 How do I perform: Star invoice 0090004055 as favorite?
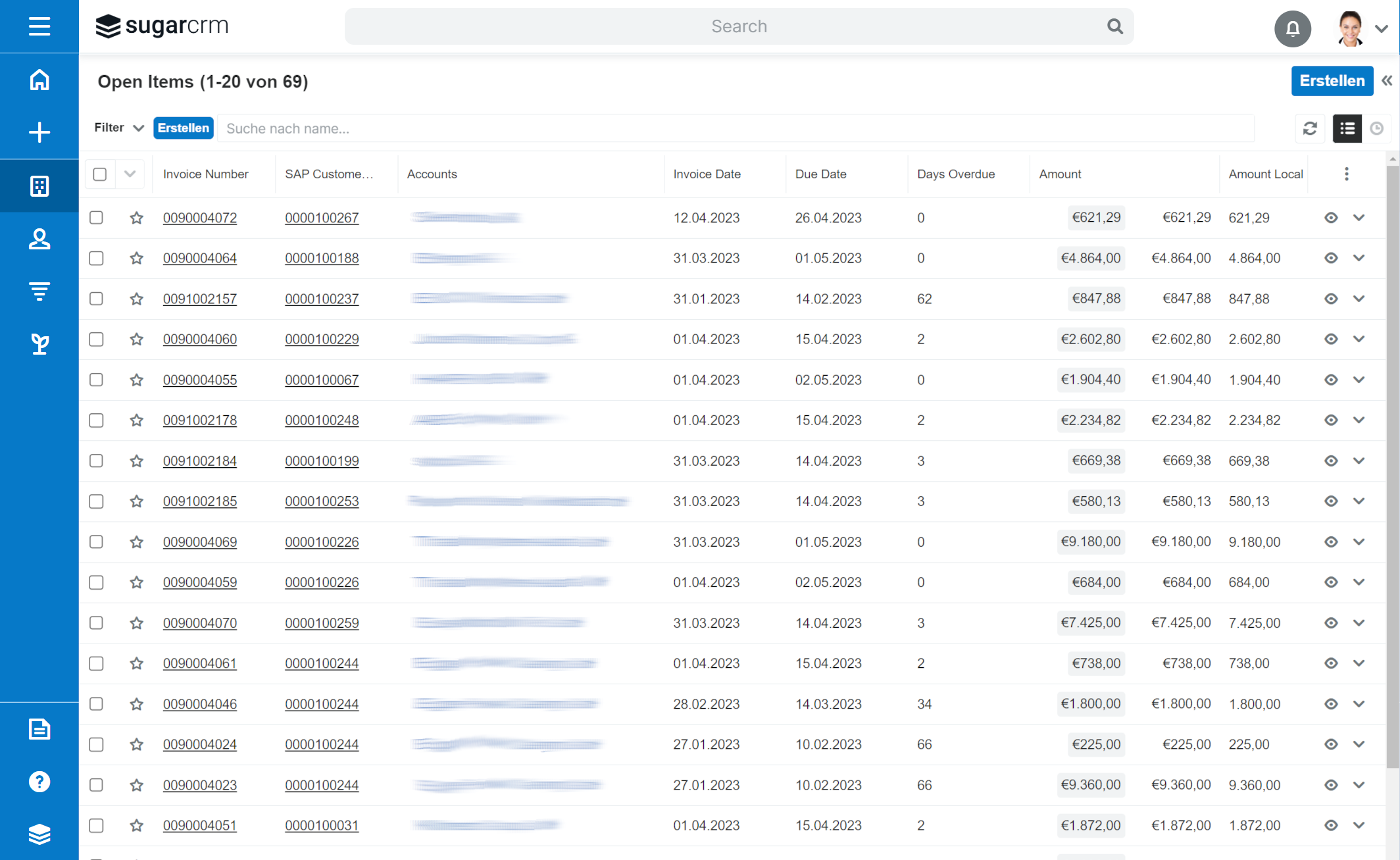(136, 380)
